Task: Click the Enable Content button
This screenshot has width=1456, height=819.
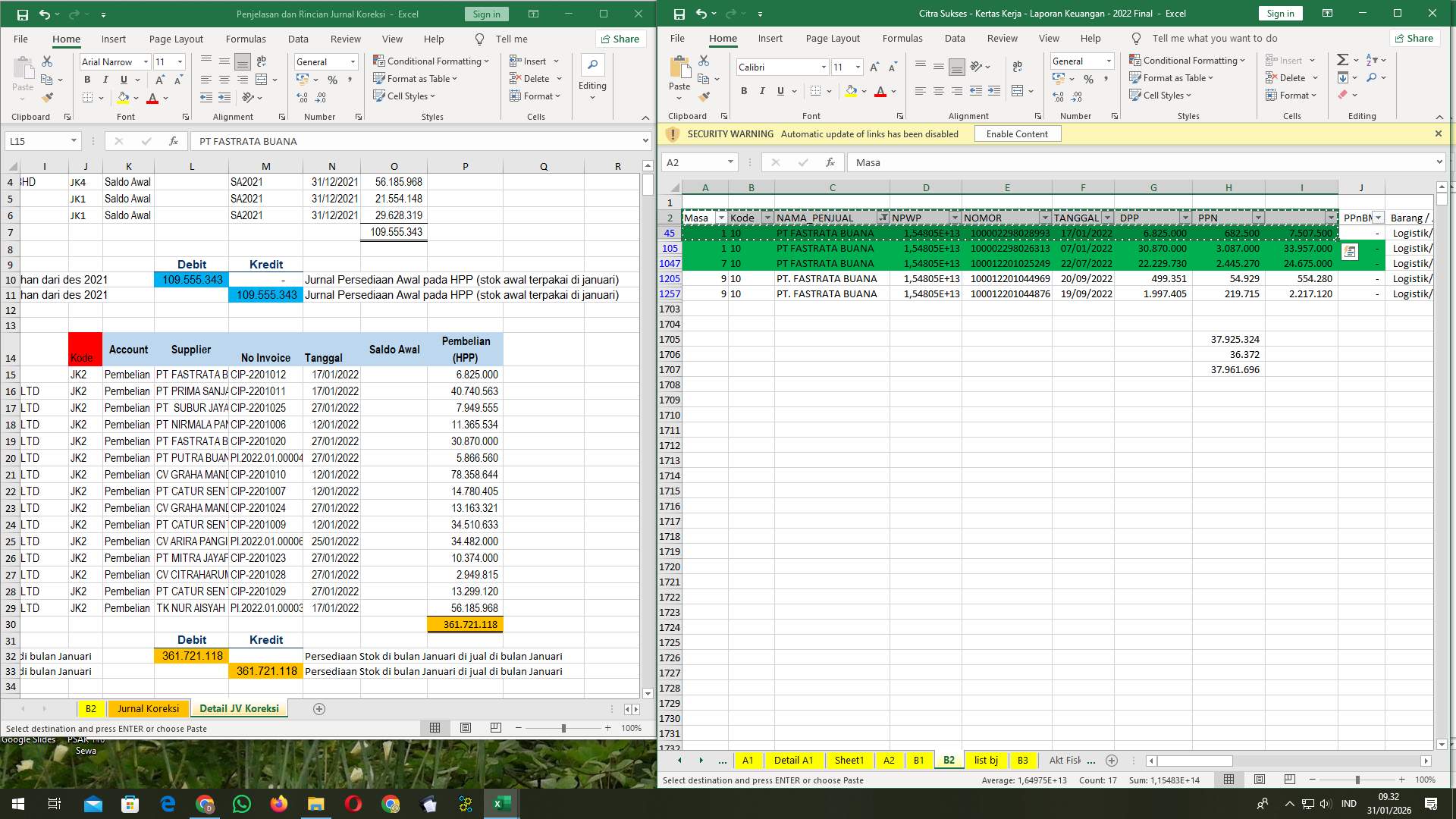Action: click(1017, 133)
